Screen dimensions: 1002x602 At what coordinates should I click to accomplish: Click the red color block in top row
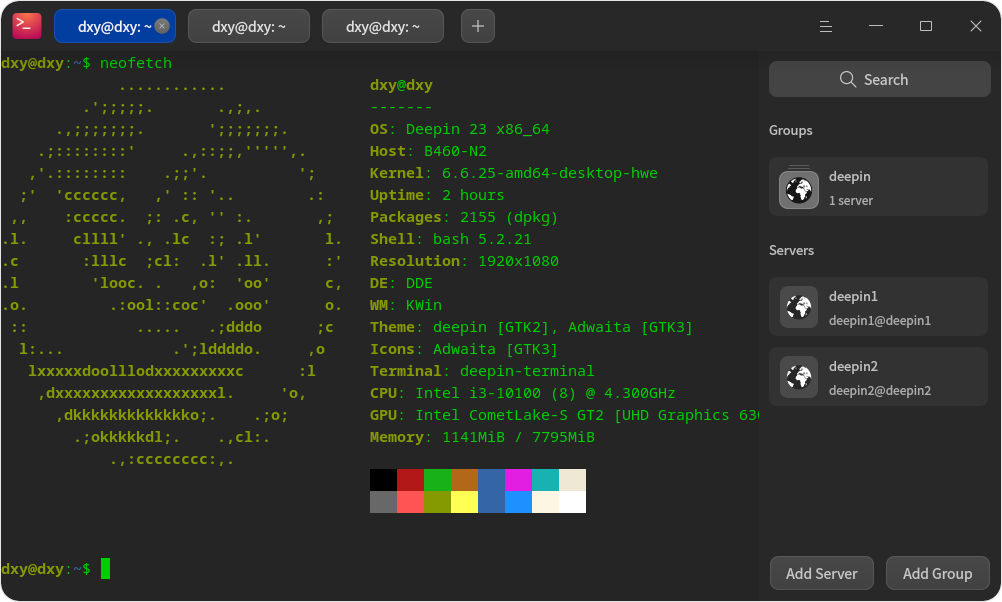(x=410, y=480)
